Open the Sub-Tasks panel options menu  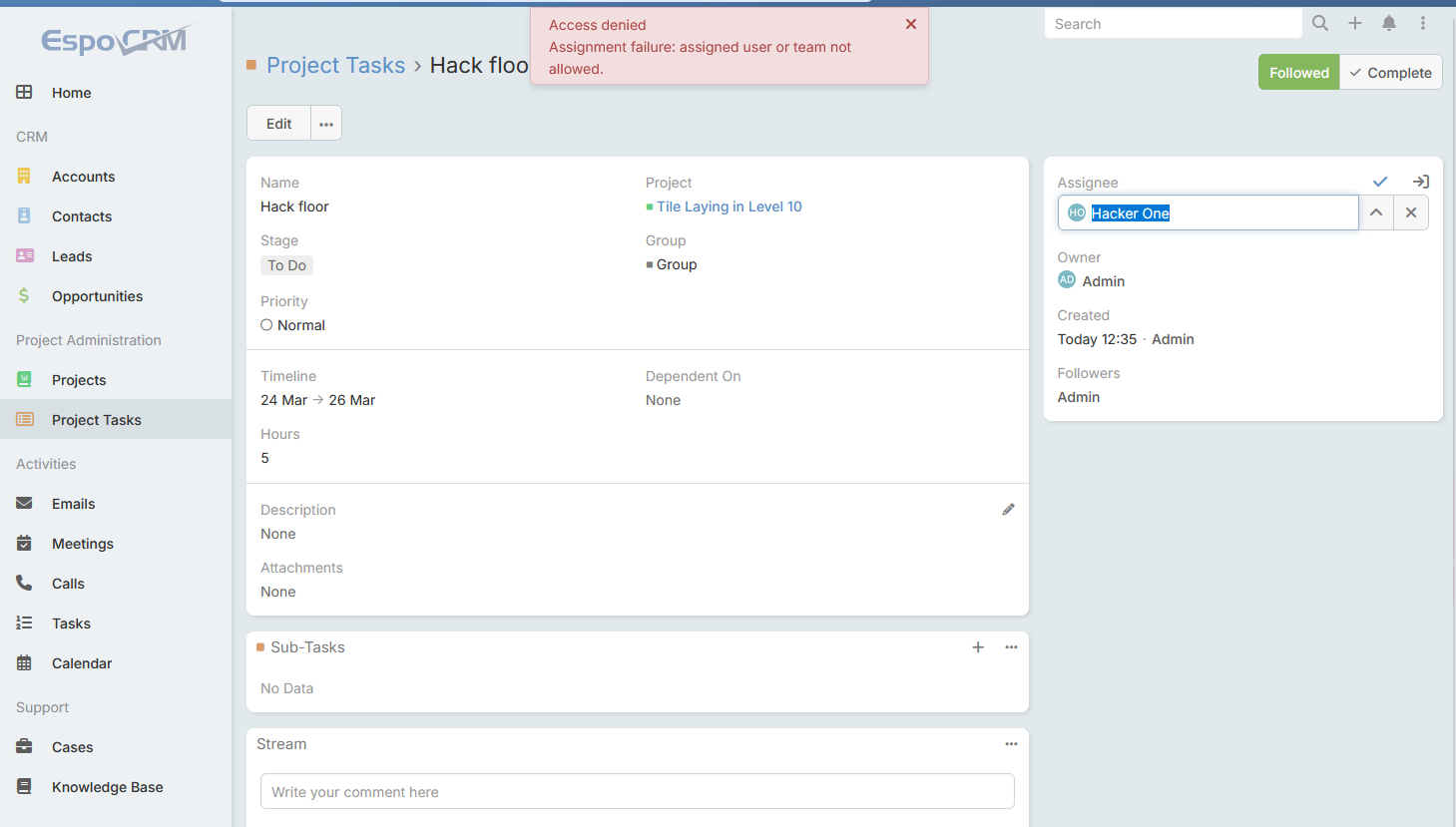pyautogui.click(x=1011, y=647)
